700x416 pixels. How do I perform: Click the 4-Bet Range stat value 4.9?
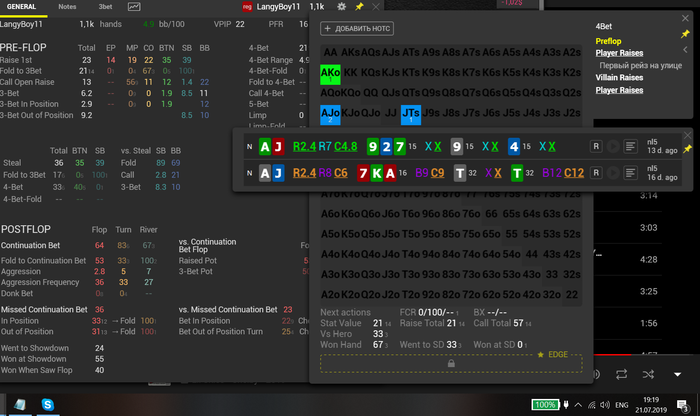point(304,60)
